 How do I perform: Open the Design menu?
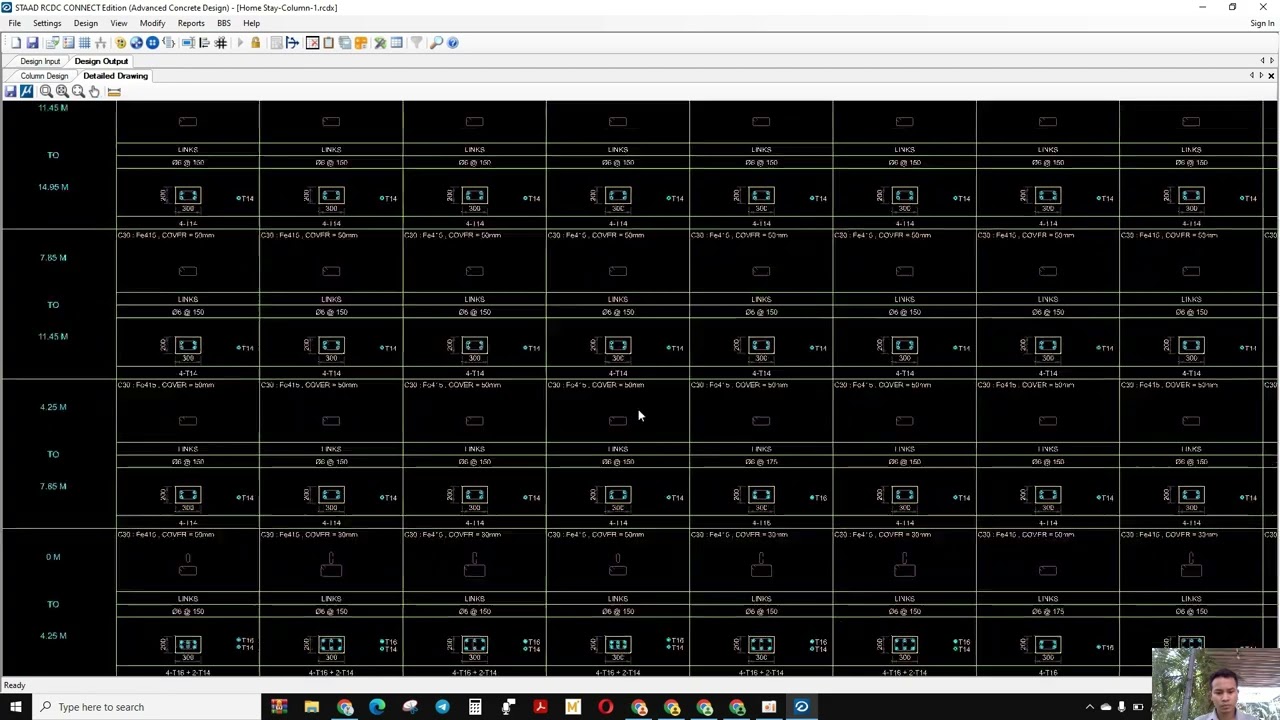[x=85, y=23]
